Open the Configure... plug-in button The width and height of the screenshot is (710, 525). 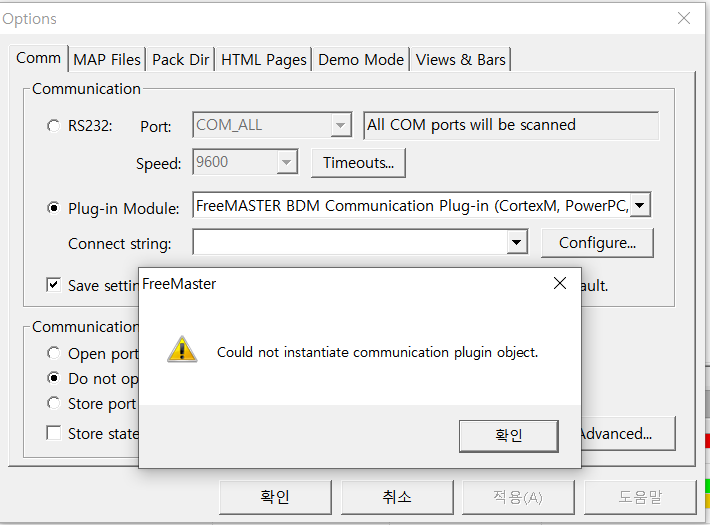pos(597,243)
